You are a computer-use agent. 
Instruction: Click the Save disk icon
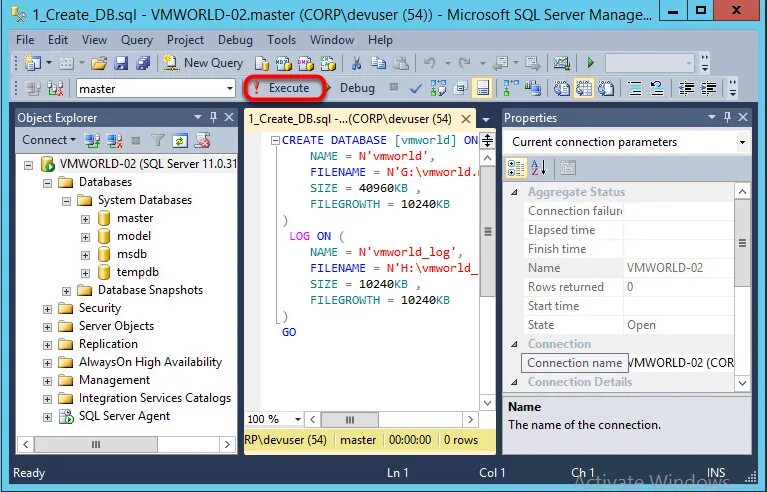(121, 63)
